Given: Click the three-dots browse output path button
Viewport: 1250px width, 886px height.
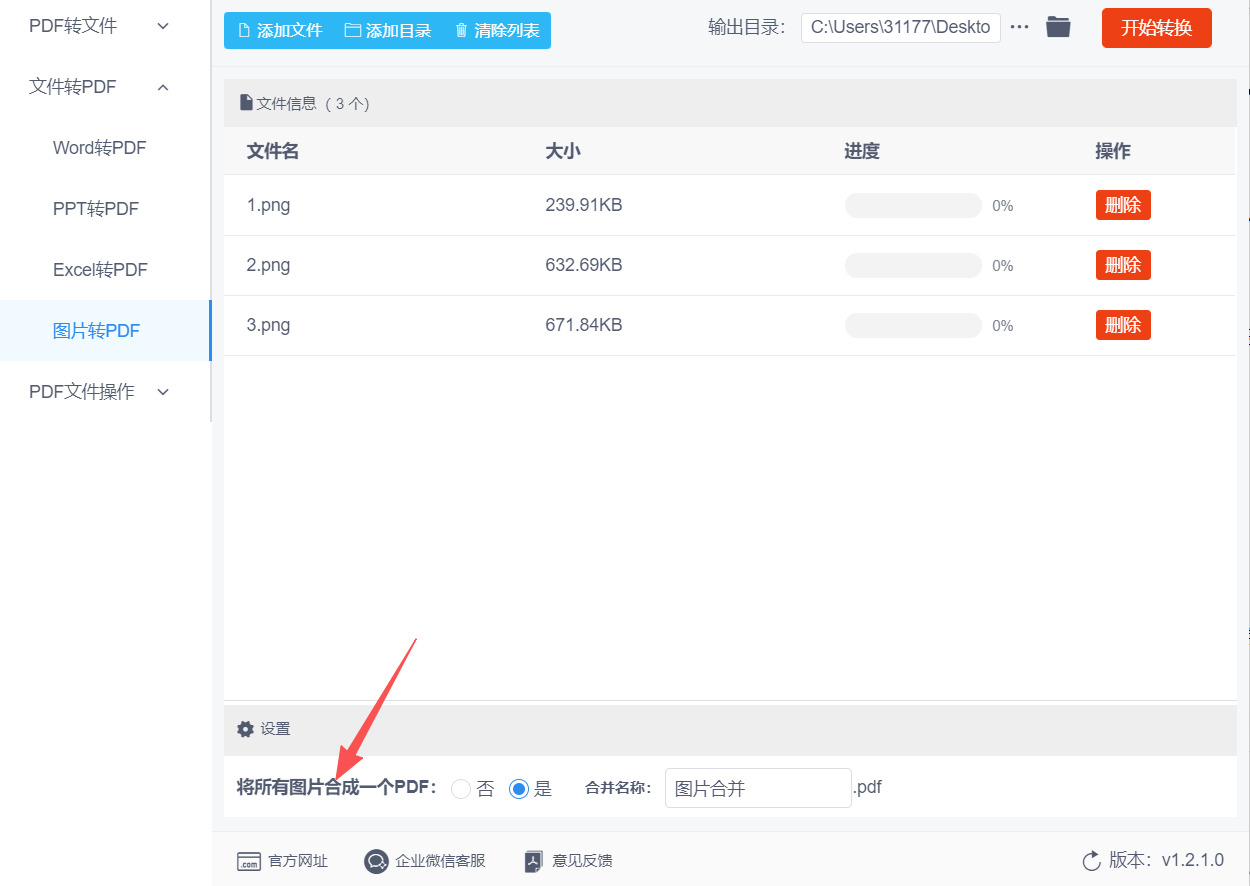Looking at the screenshot, I should pos(1019,27).
